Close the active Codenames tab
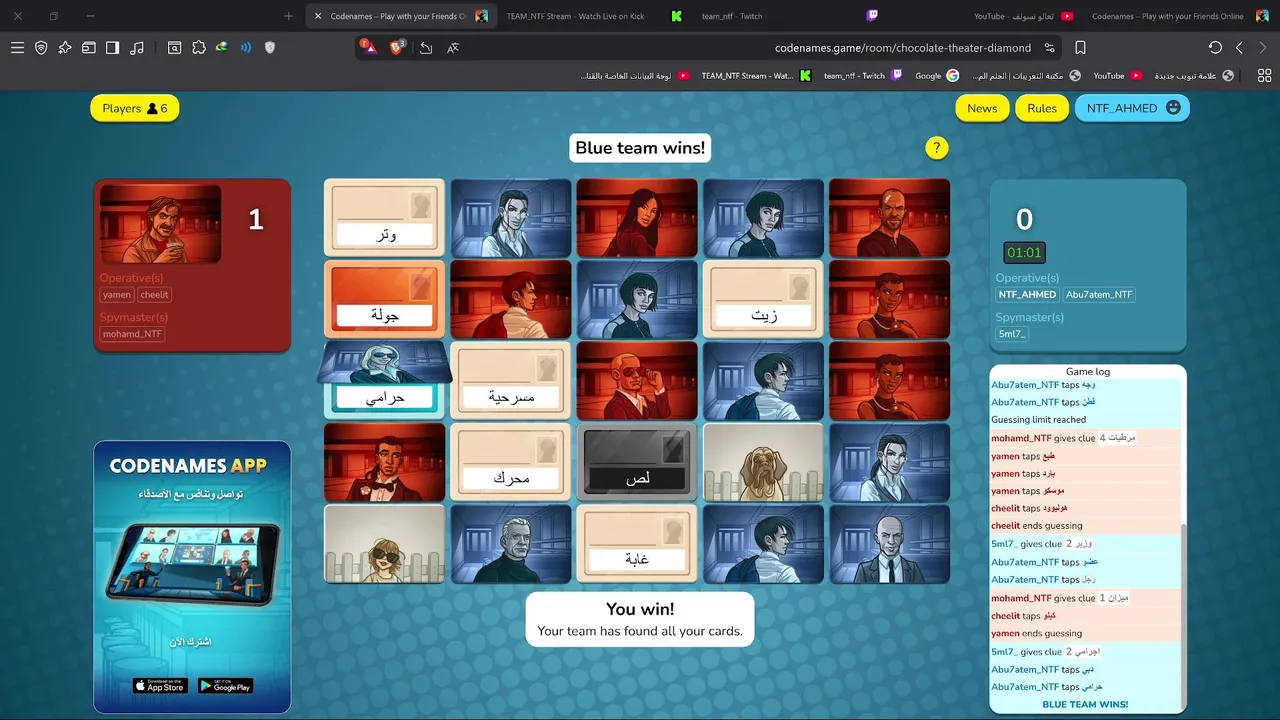 318,16
